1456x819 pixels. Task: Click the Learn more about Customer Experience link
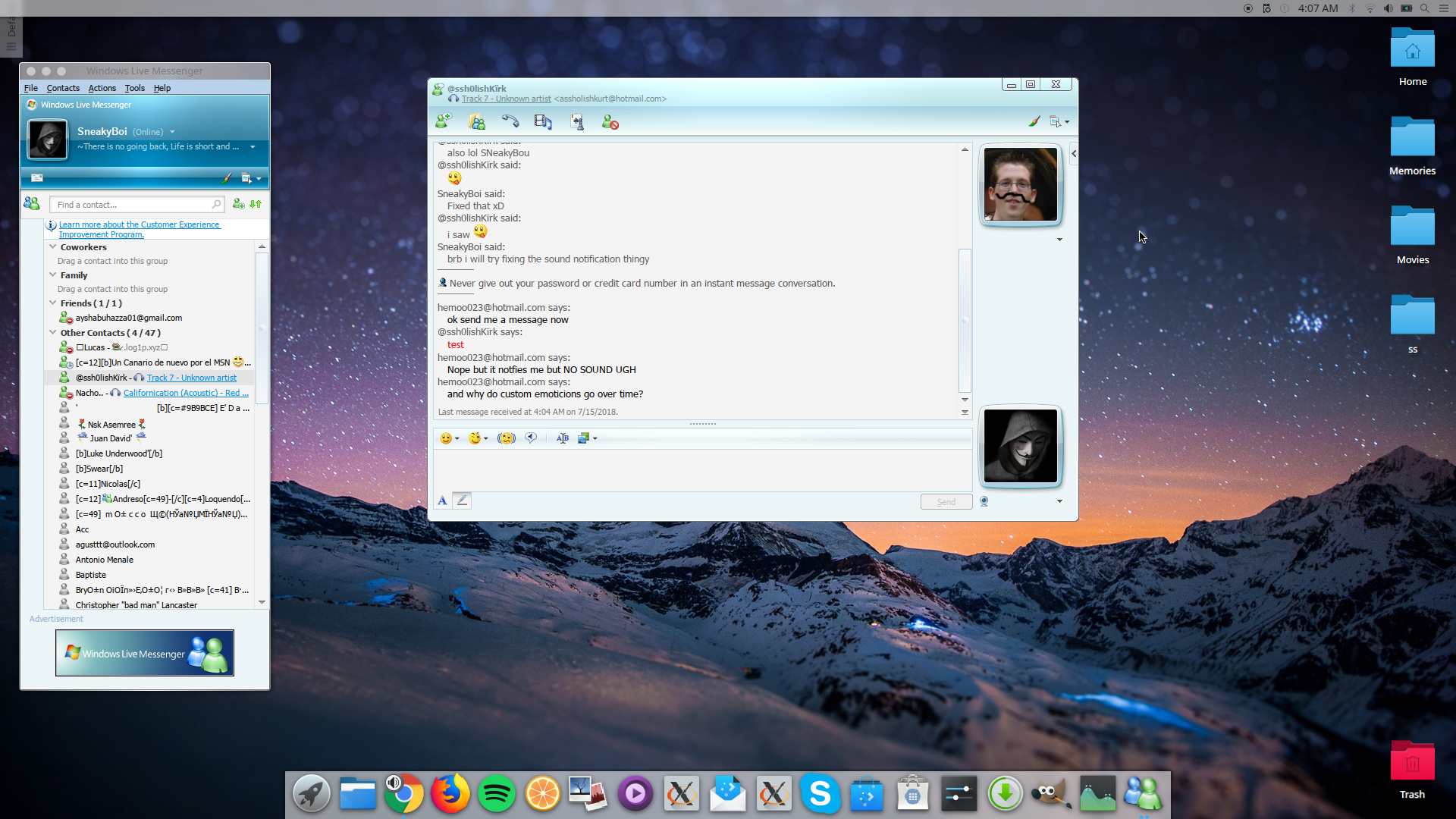138,228
